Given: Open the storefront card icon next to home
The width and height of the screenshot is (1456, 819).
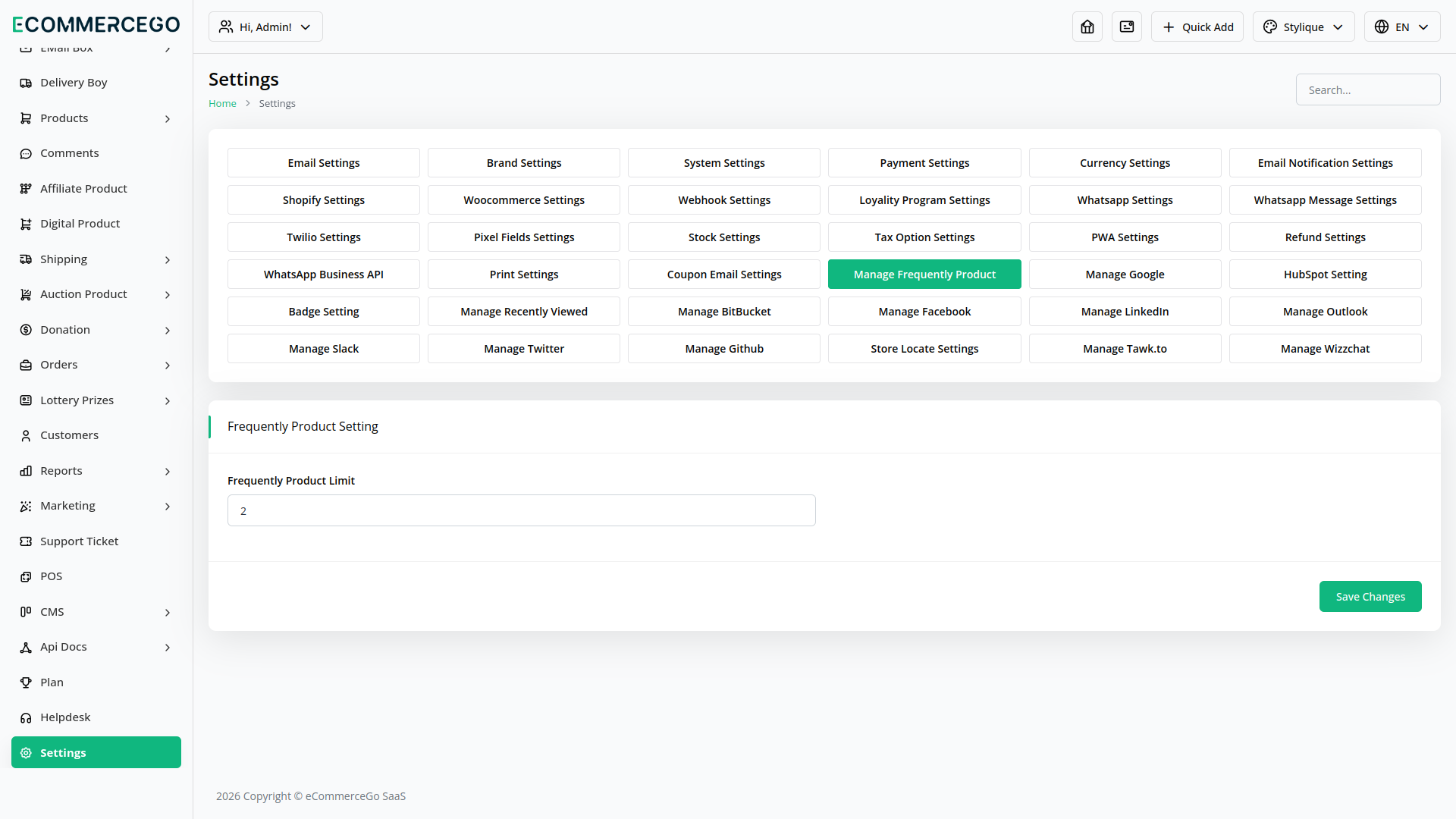Looking at the screenshot, I should pyautogui.click(x=1127, y=27).
